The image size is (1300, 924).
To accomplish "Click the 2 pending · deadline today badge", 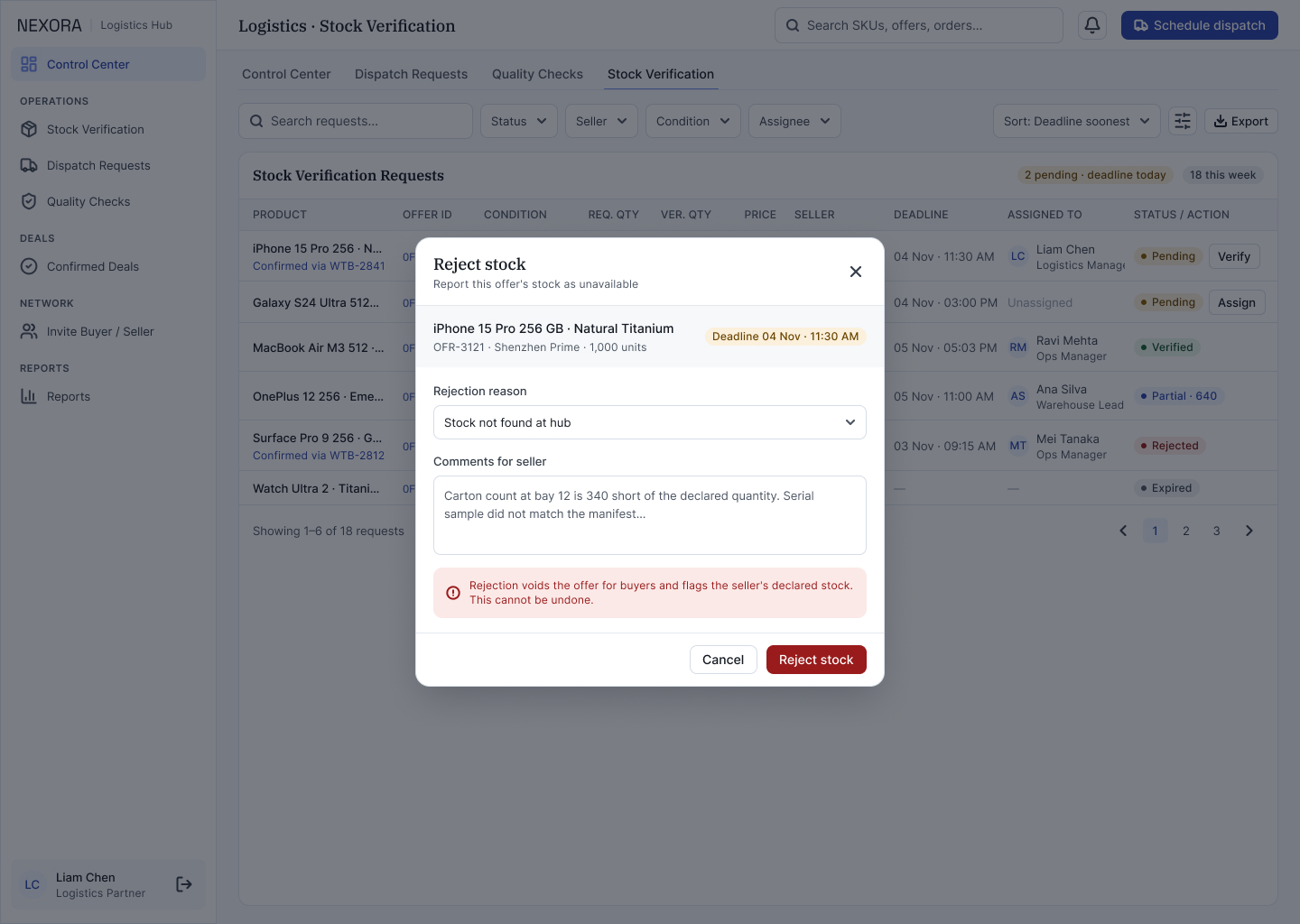I will tap(1095, 175).
